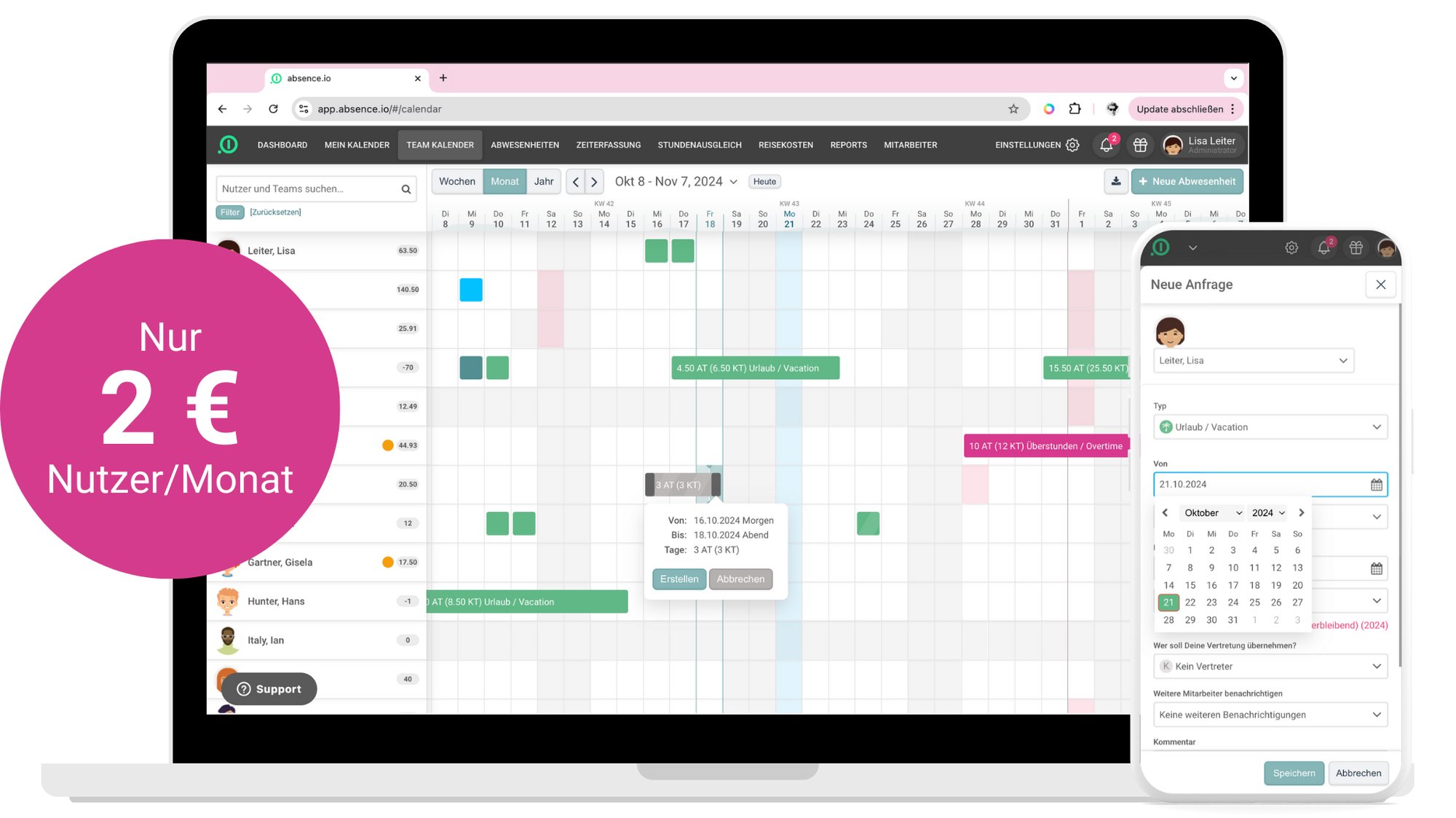The image size is (1456, 818).
Task: Click the Heute navigation button in calendar
Action: (x=764, y=181)
